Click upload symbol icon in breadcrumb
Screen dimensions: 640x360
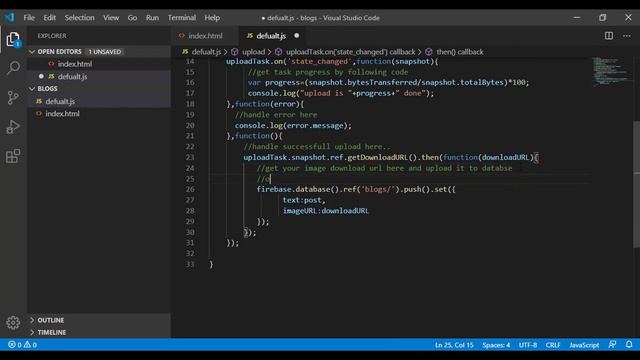point(235,52)
